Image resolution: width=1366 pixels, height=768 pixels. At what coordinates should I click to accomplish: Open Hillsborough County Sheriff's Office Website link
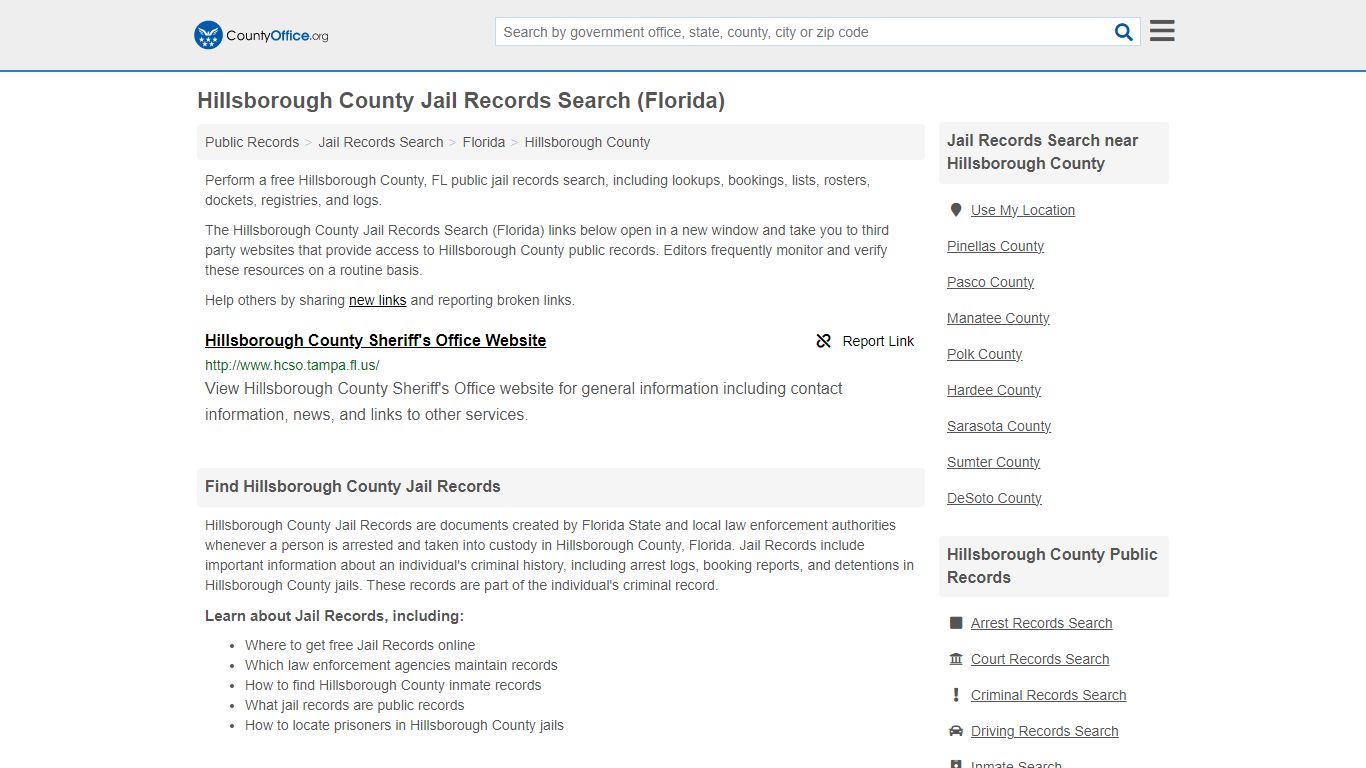375,340
